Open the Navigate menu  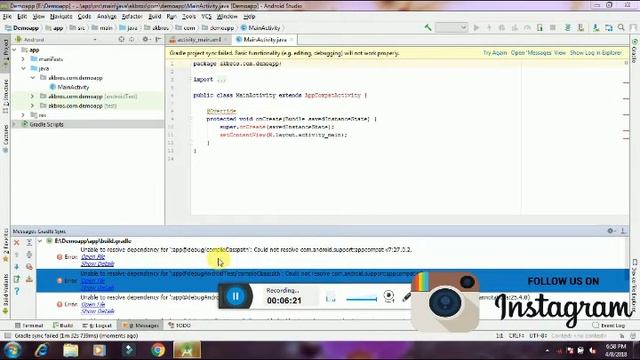61,16
